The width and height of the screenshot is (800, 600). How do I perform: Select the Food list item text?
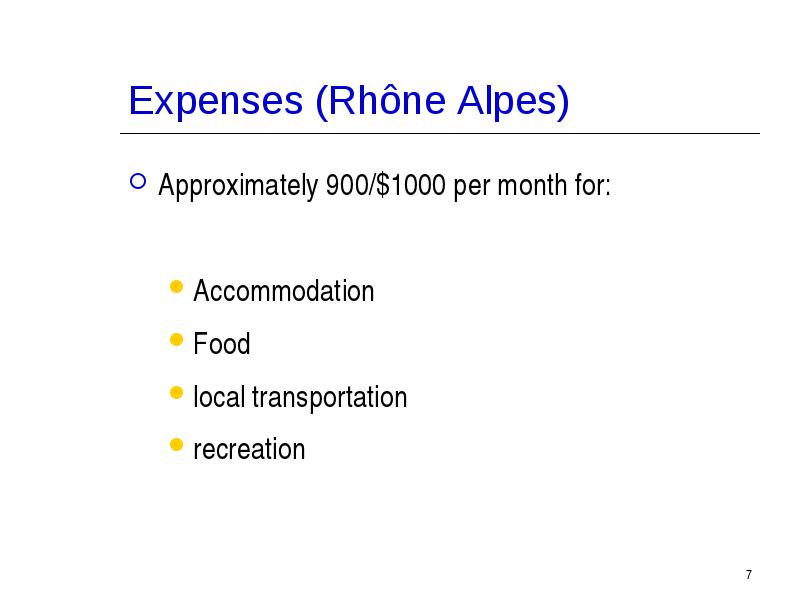point(222,343)
